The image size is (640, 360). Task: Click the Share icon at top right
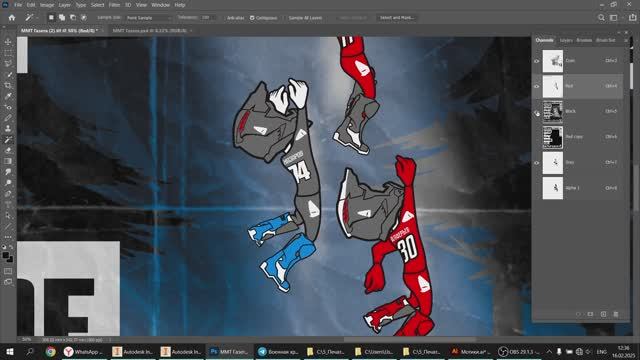point(632,18)
